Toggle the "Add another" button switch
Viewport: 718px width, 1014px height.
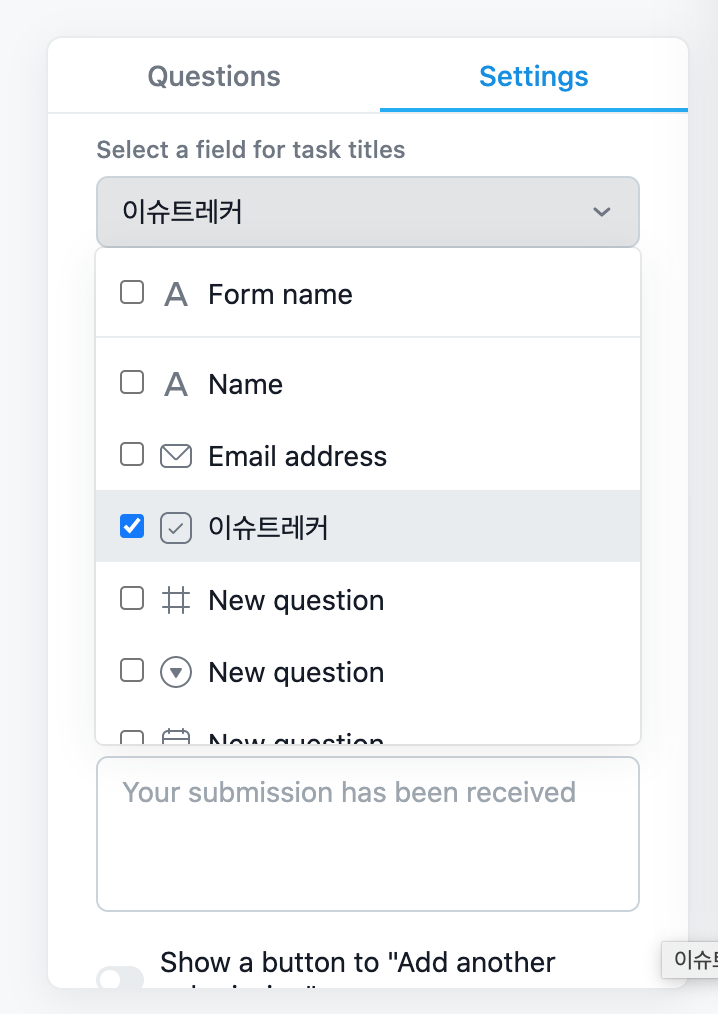pos(120,978)
